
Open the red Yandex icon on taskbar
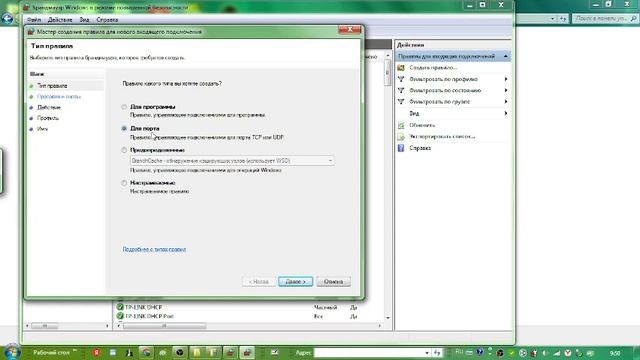(x=97, y=353)
